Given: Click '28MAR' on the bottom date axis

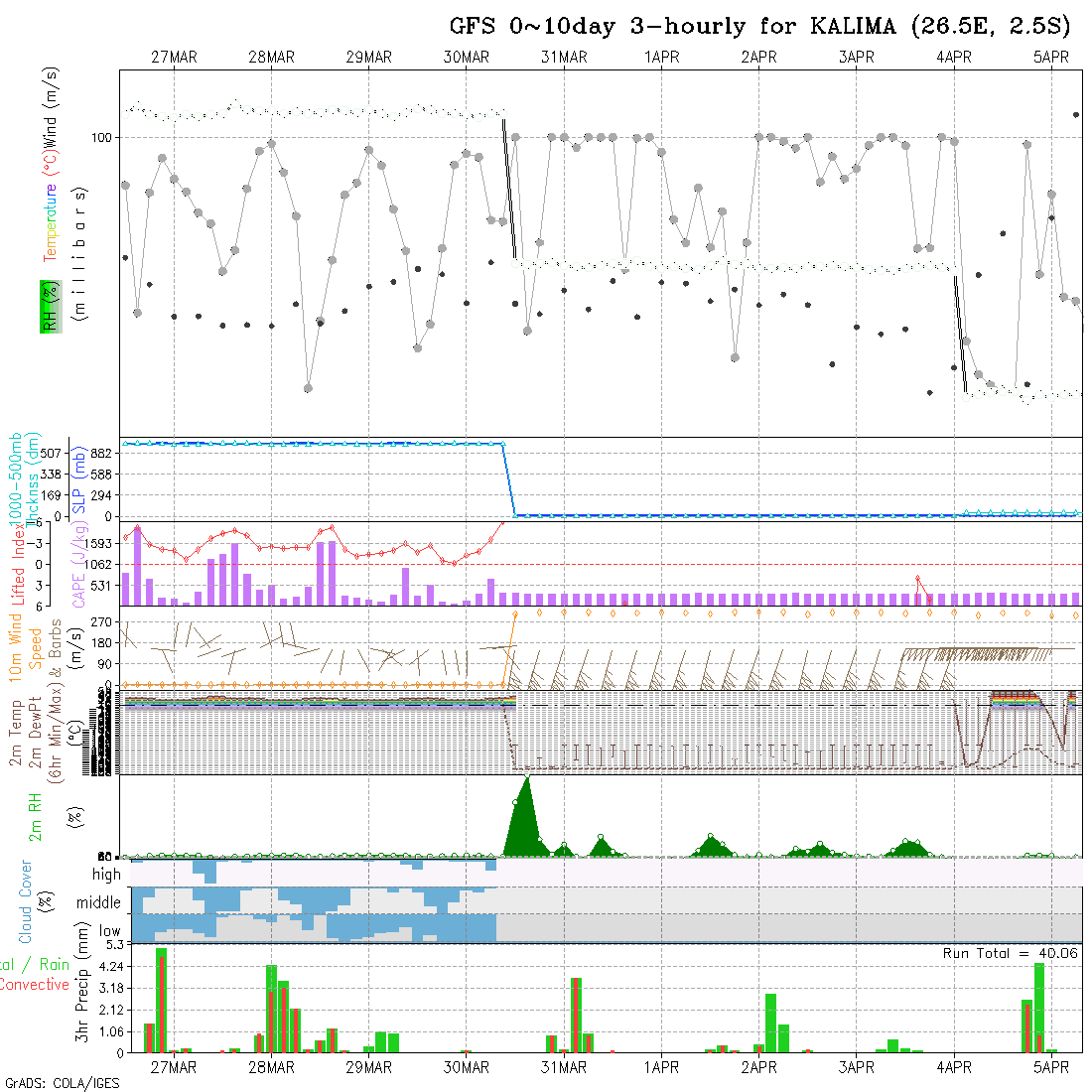Looking at the screenshot, I should (272, 1067).
